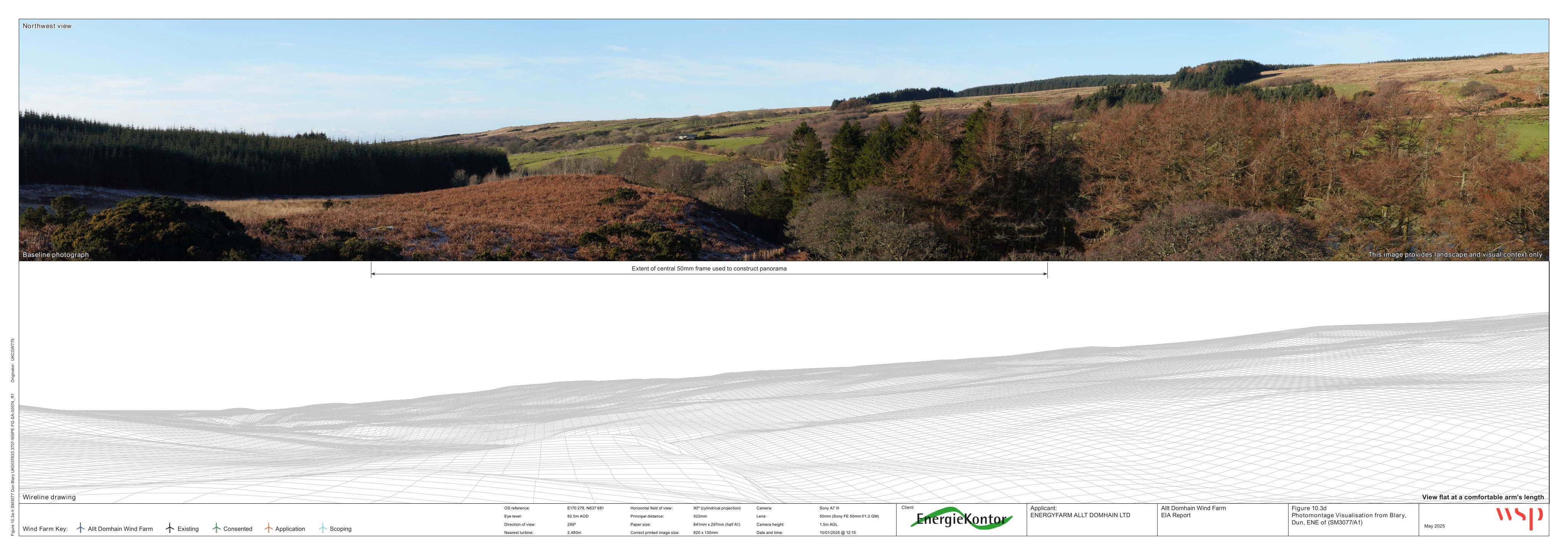
Task: Click 'This image provides landscape and visual context only'
Action: [x=1455, y=255]
